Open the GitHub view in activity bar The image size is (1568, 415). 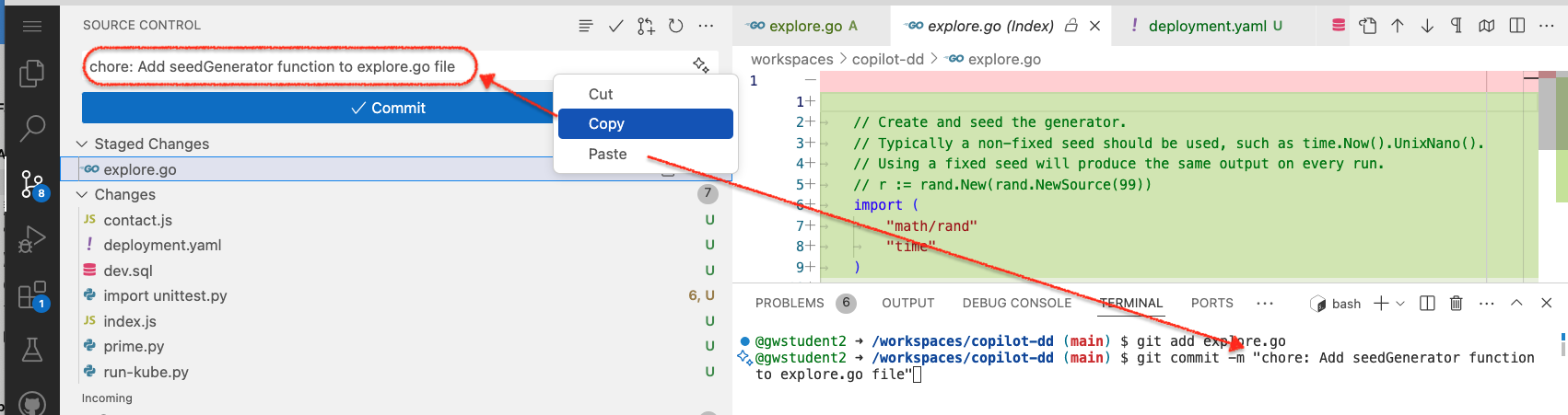click(x=32, y=404)
